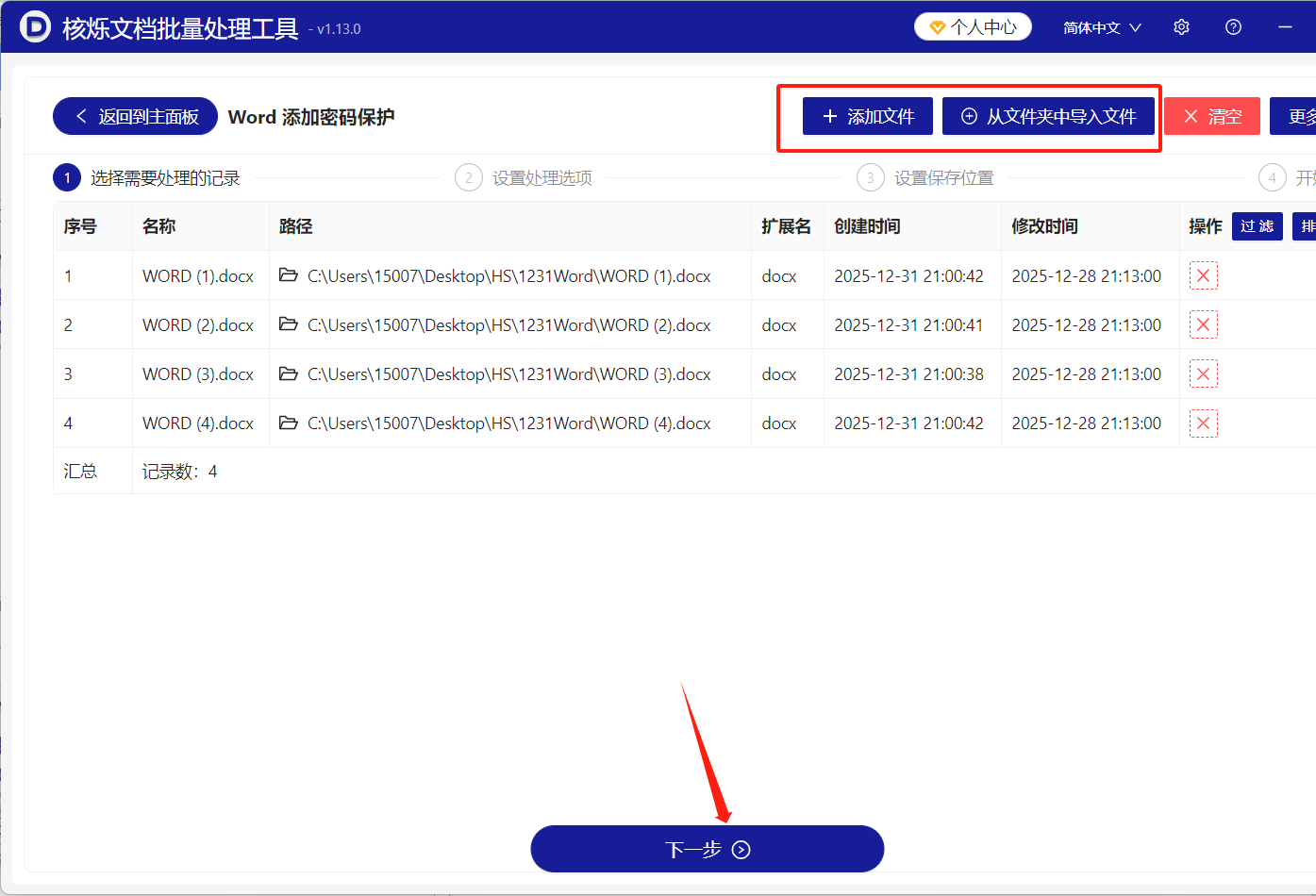Open settings via the gear icon
Image resolution: width=1316 pixels, height=896 pixels.
click(1181, 26)
